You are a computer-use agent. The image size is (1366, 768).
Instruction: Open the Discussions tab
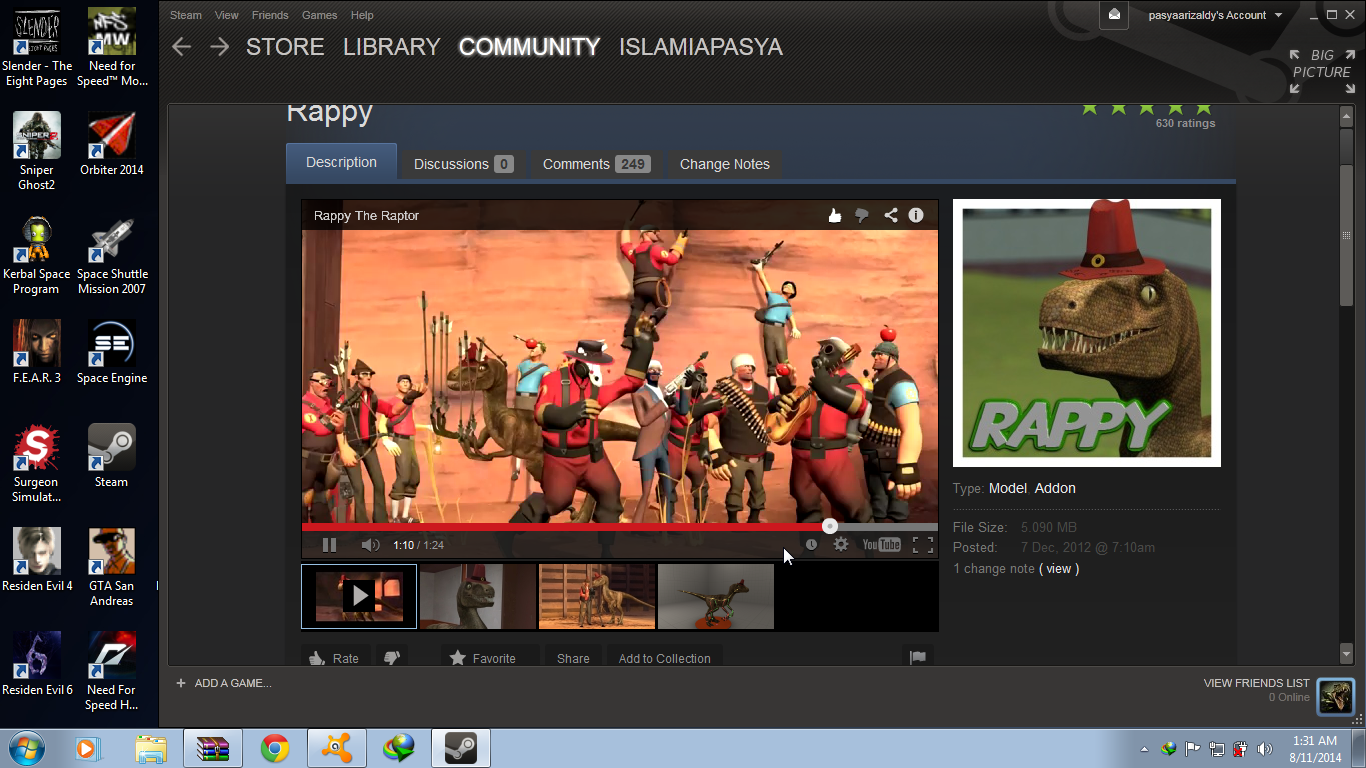463,164
